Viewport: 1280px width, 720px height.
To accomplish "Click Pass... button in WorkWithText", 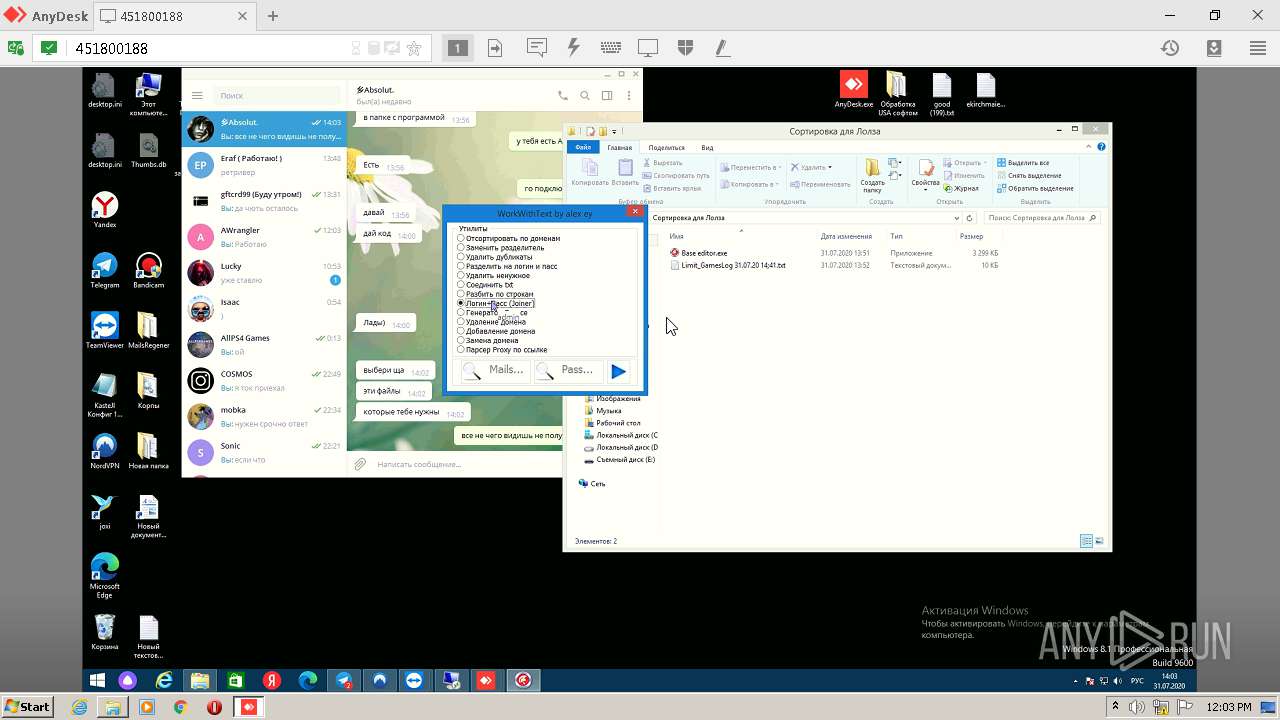I will coord(567,371).
